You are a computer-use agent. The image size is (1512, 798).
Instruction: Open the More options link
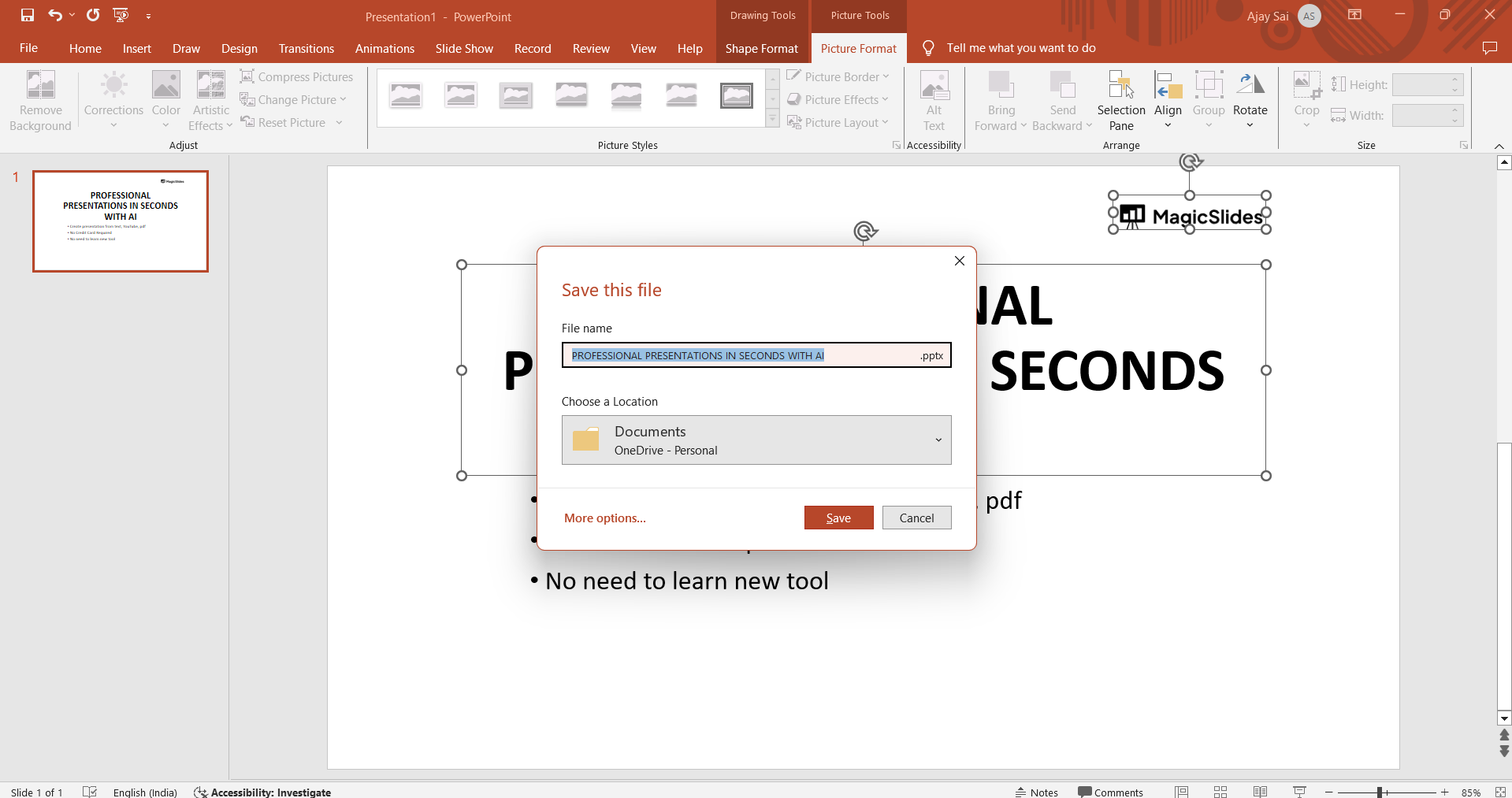coord(605,518)
